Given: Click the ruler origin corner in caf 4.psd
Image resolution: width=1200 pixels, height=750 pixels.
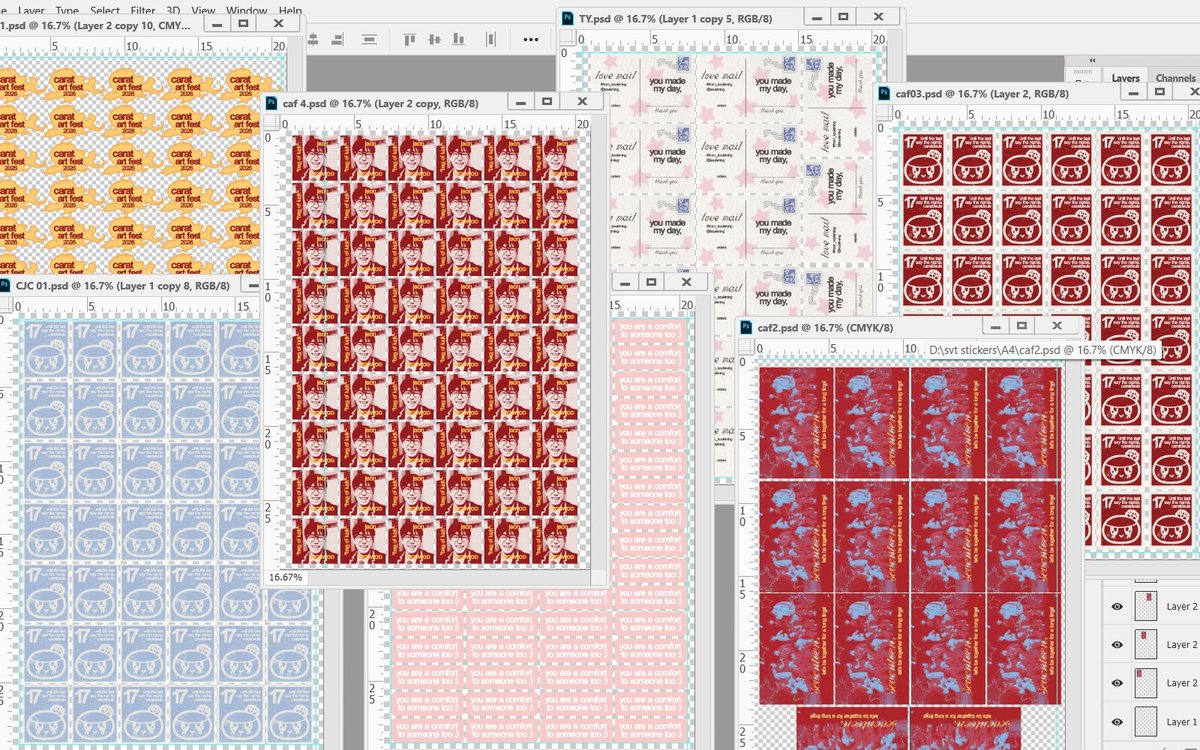Looking at the screenshot, I should [273, 123].
